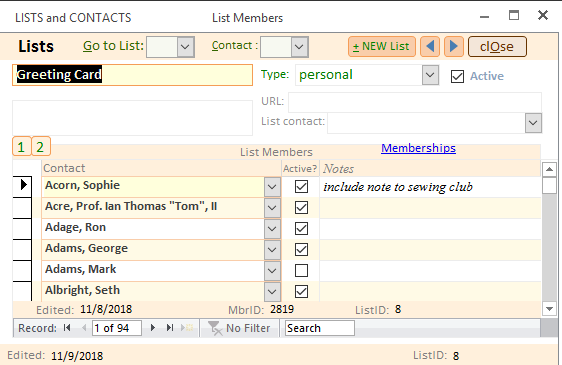Click the Greeting Card list name field
Screen dimensions: 562x365
pos(133,75)
